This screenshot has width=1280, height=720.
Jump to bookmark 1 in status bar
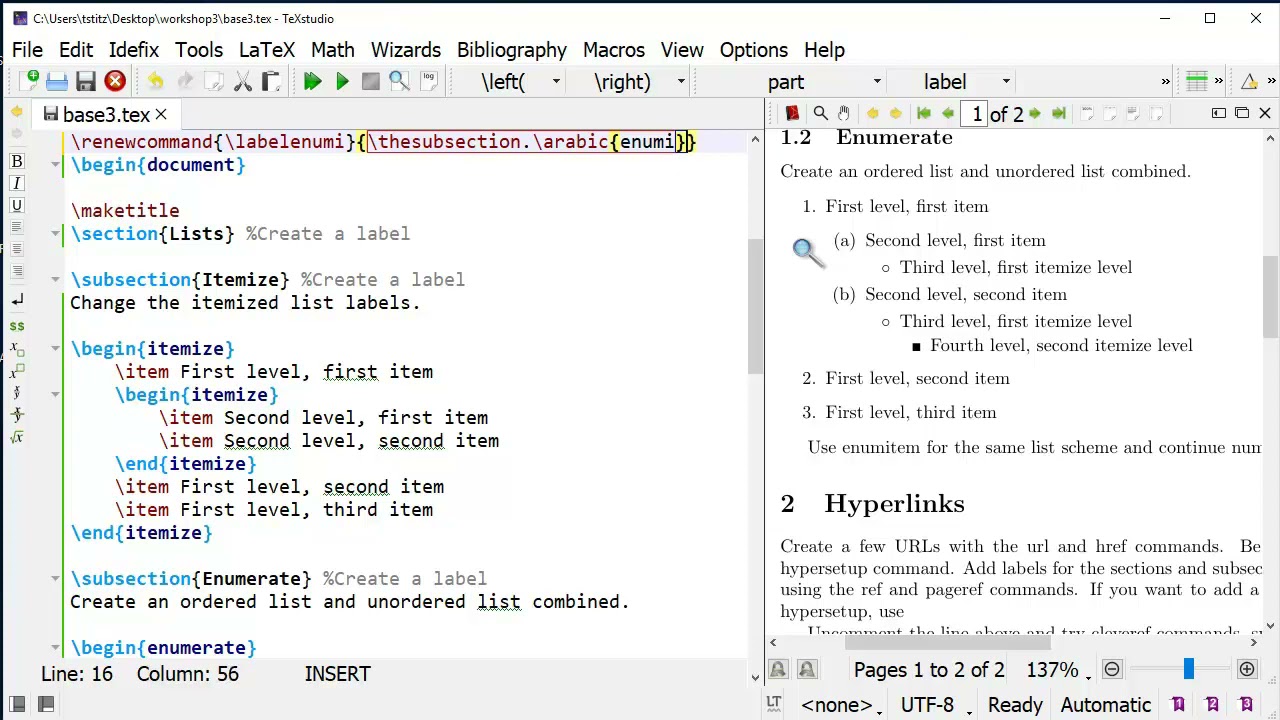(x=1178, y=705)
